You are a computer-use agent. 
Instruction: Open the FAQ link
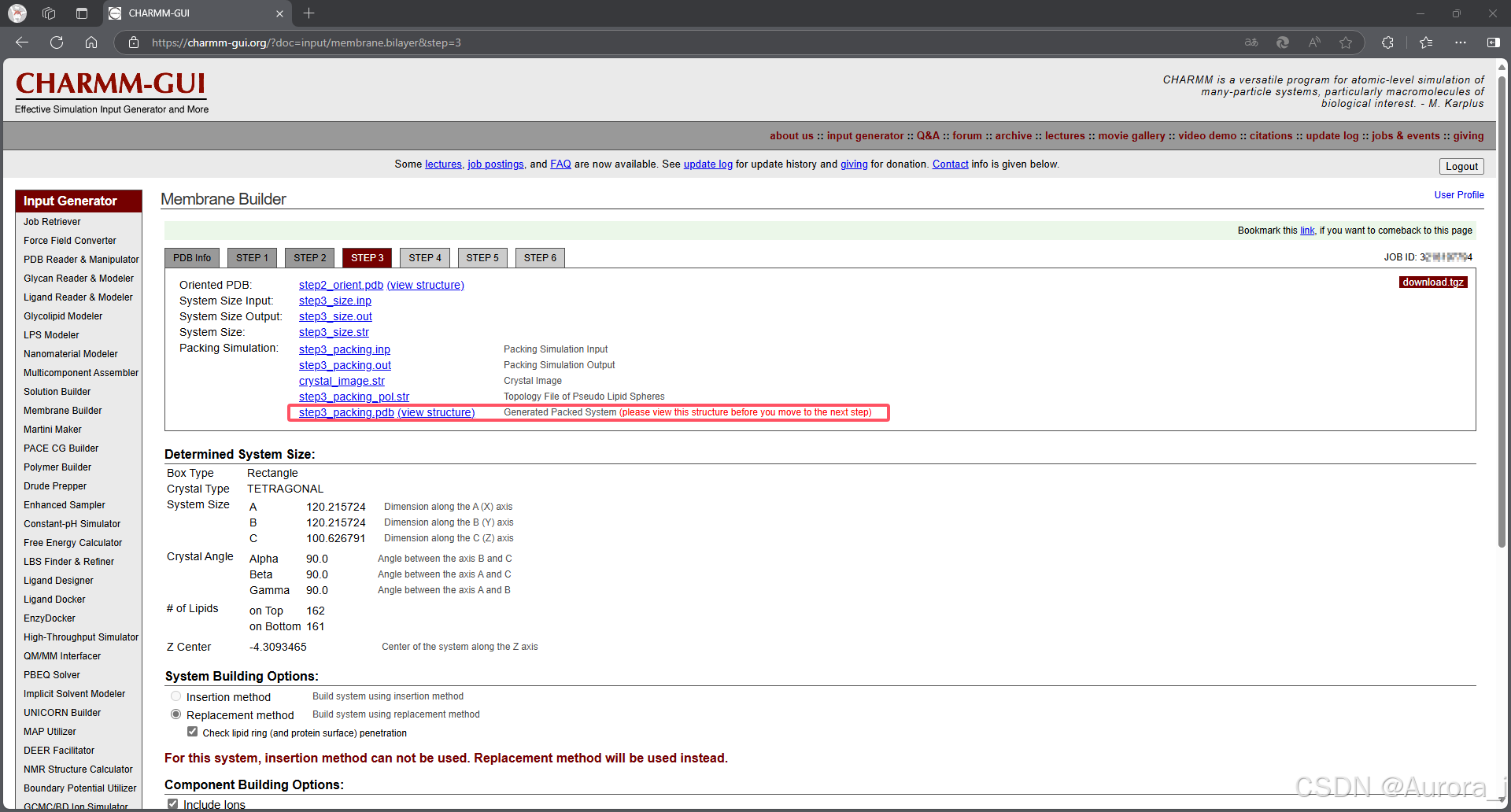pos(560,164)
